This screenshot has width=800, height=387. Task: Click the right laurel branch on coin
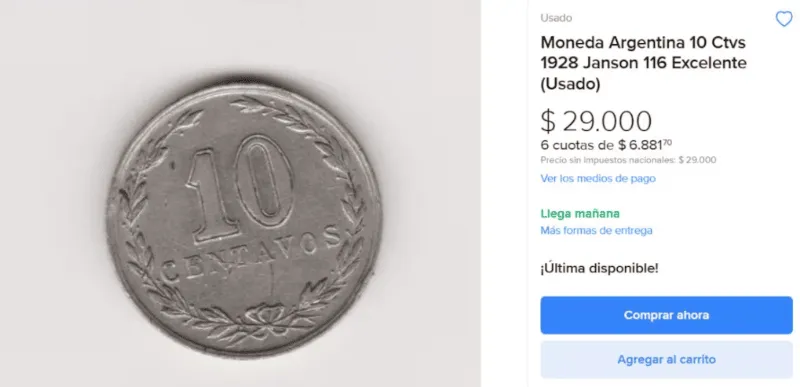point(327,214)
